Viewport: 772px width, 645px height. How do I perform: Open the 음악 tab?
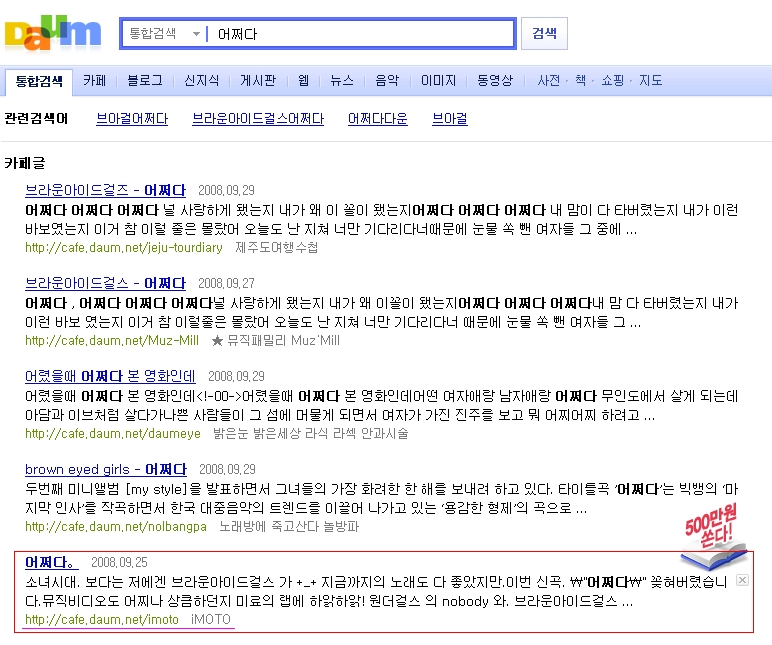(x=387, y=80)
